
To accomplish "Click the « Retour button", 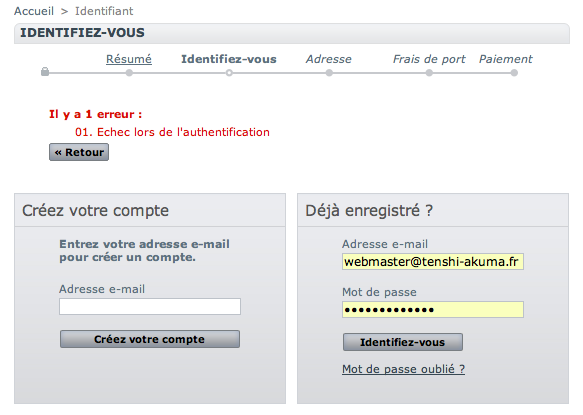I will click(79, 152).
